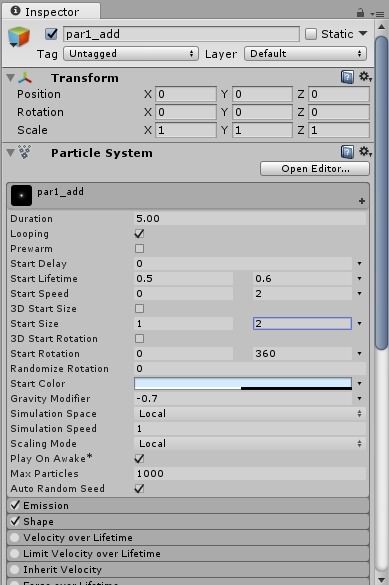Click the scrollbar up arrow

pos(382,27)
